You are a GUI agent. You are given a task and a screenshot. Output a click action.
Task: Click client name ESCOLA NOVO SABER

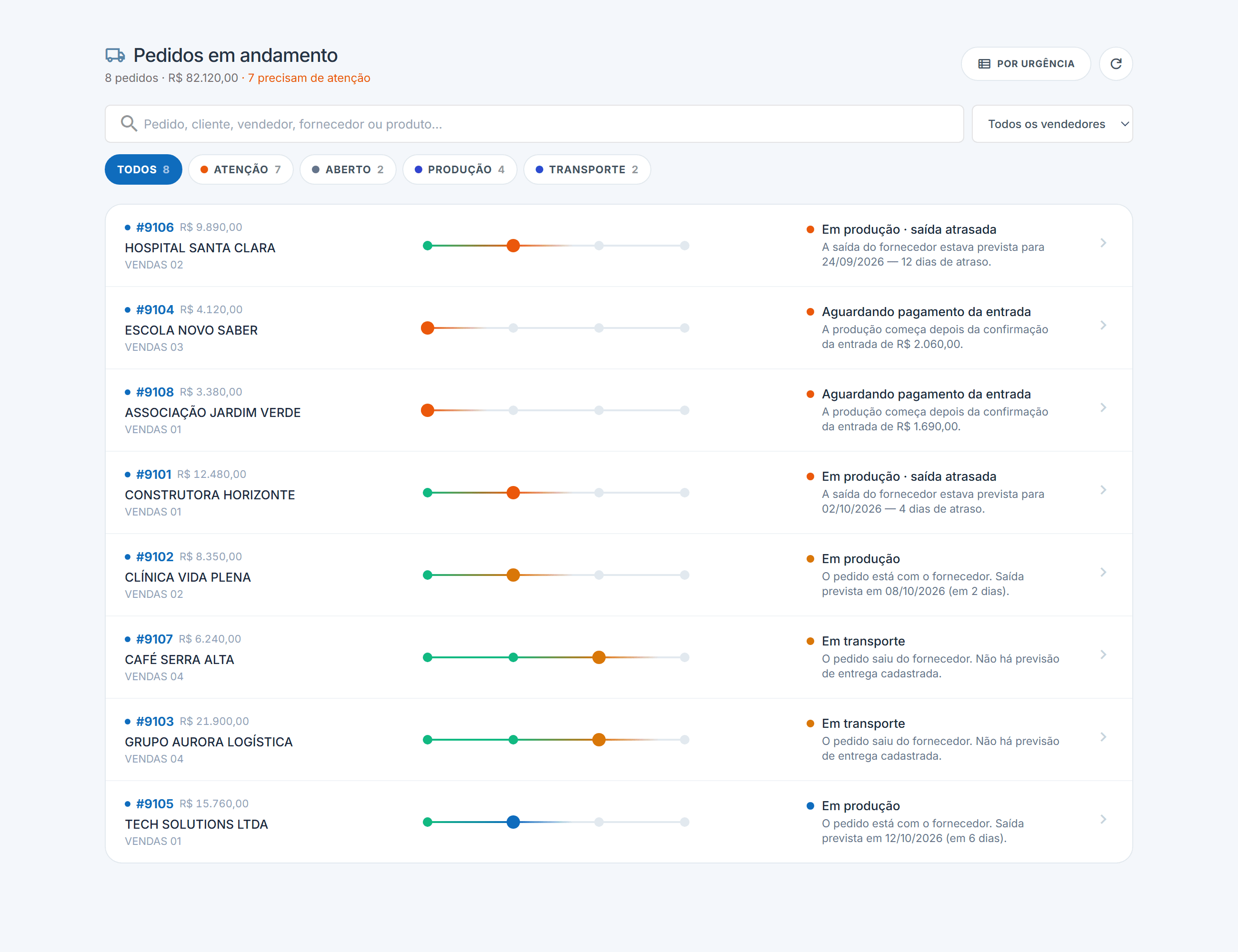click(x=191, y=330)
